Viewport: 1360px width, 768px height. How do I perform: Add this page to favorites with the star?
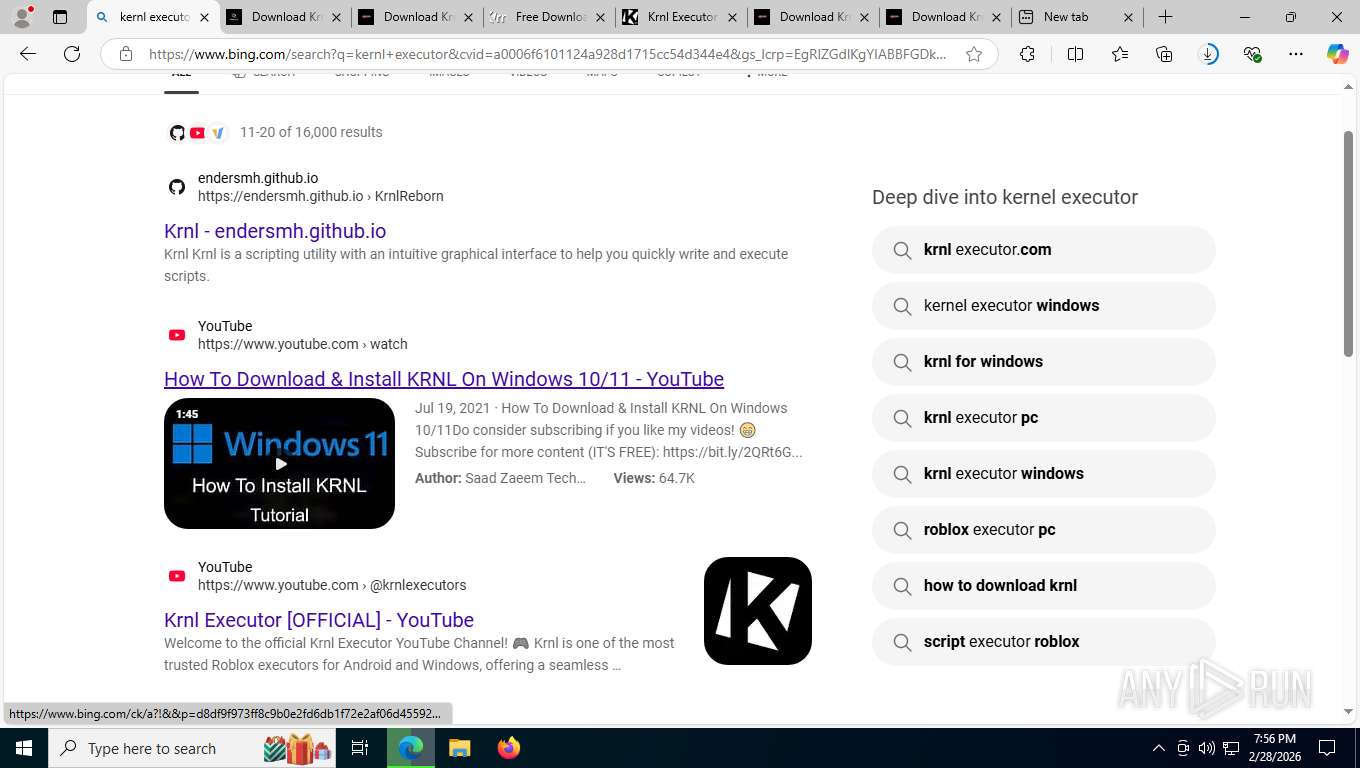tap(974, 54)
